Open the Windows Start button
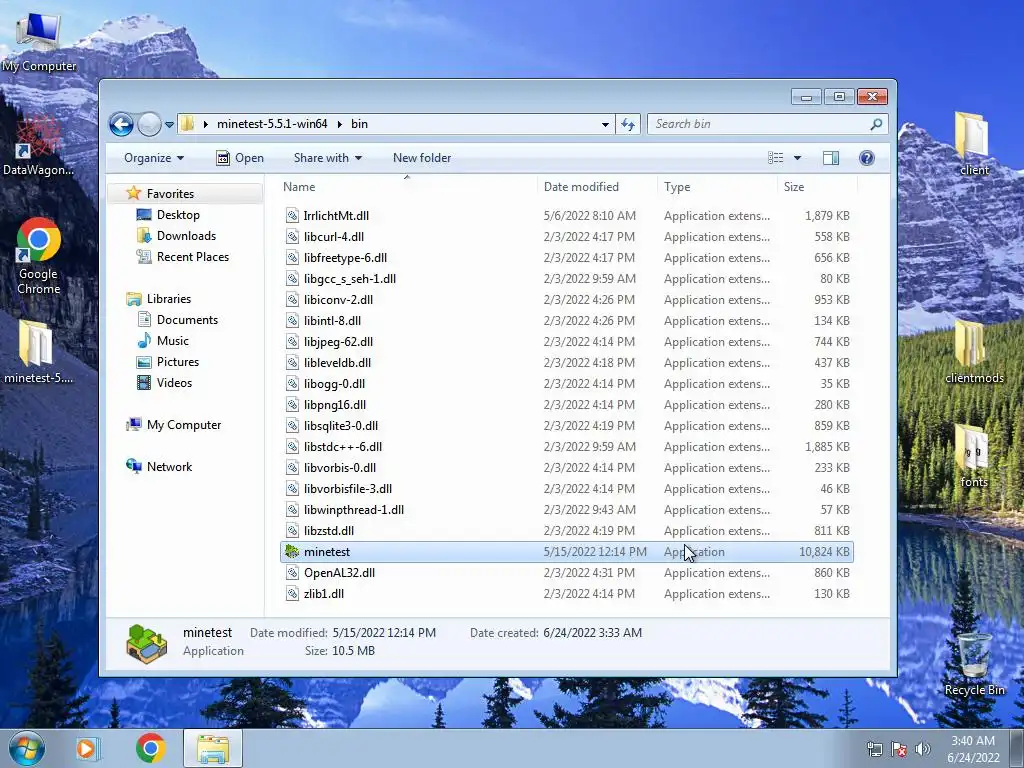 point(26,748)
